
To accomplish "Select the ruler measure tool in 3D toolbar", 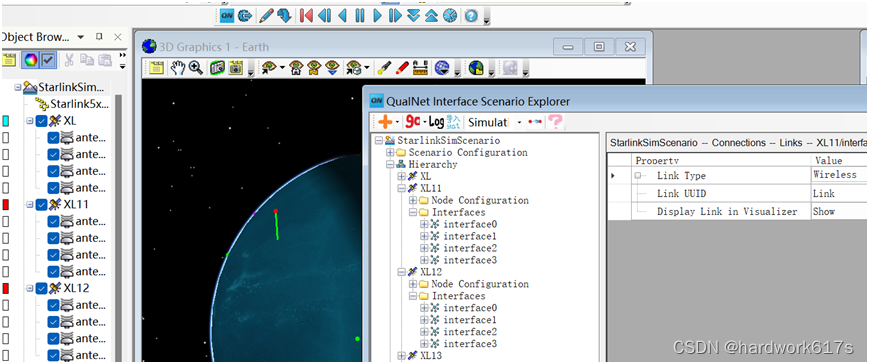I will [421, 68].
